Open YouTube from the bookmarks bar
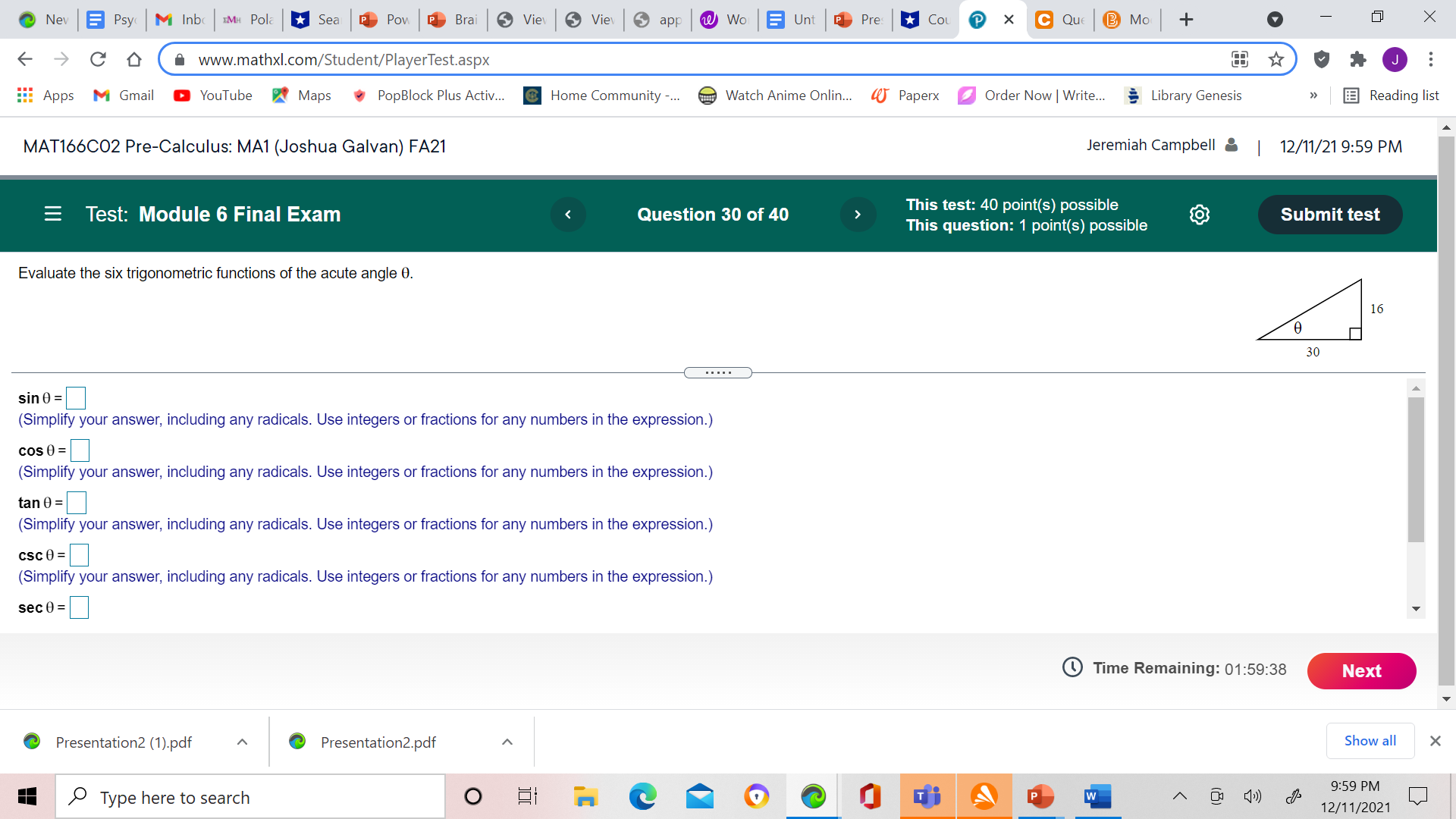The image size is (1456, 819). pyautogui.click(x=212, y=96)
